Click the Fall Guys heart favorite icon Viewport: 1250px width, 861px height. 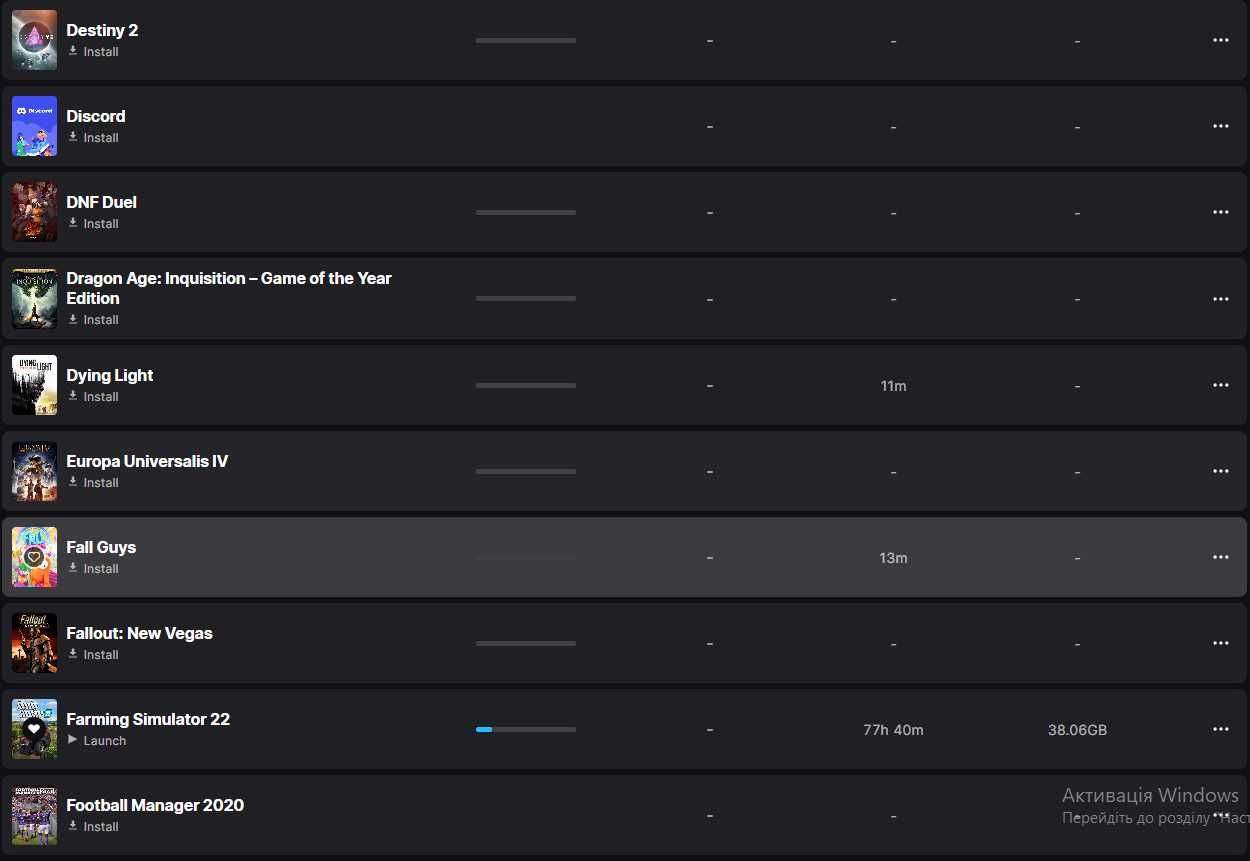34,557
